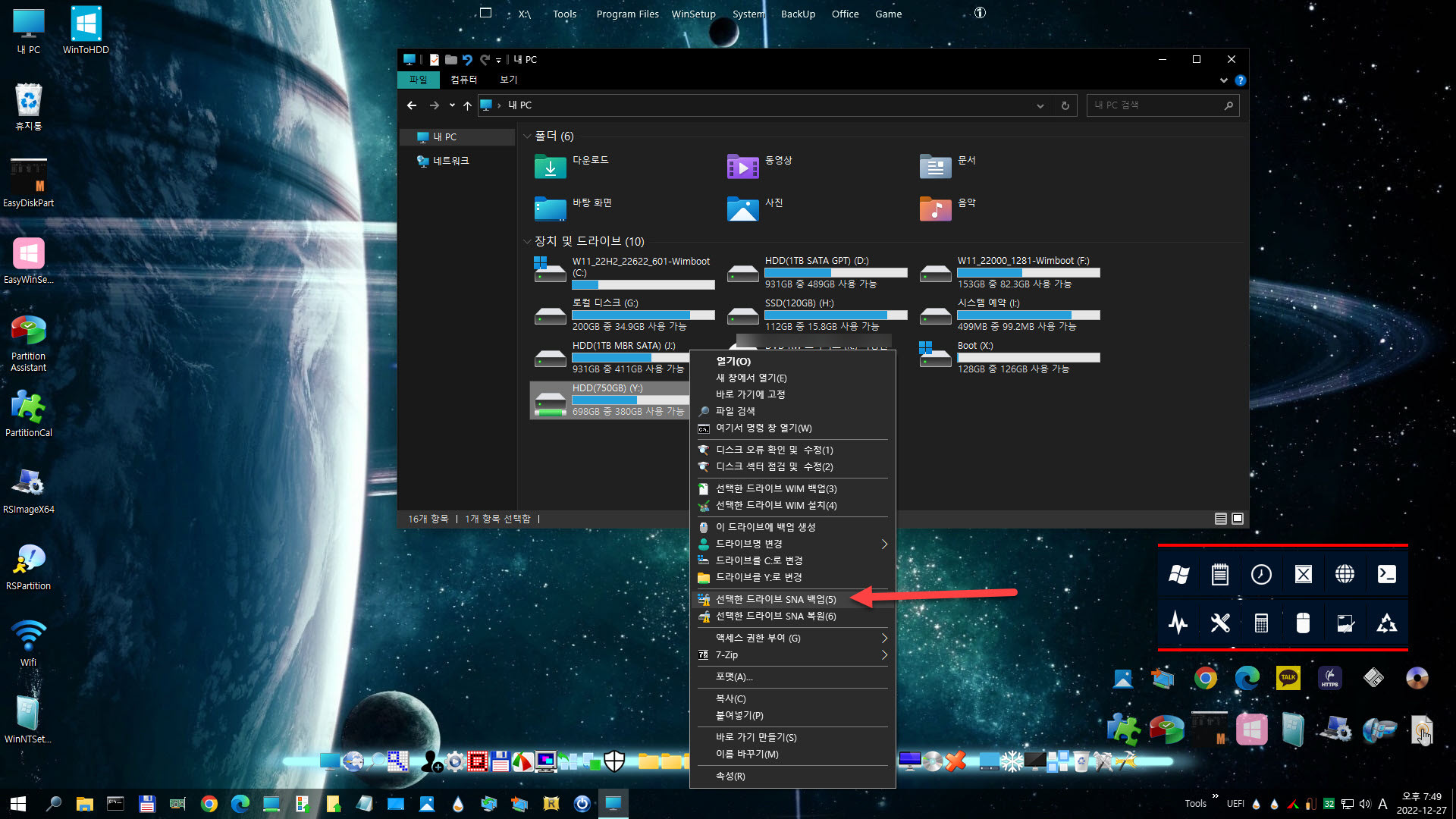Screen dimensions: 1456x819
Task: Select the Boot (X:) drive
Action: 1009,357
